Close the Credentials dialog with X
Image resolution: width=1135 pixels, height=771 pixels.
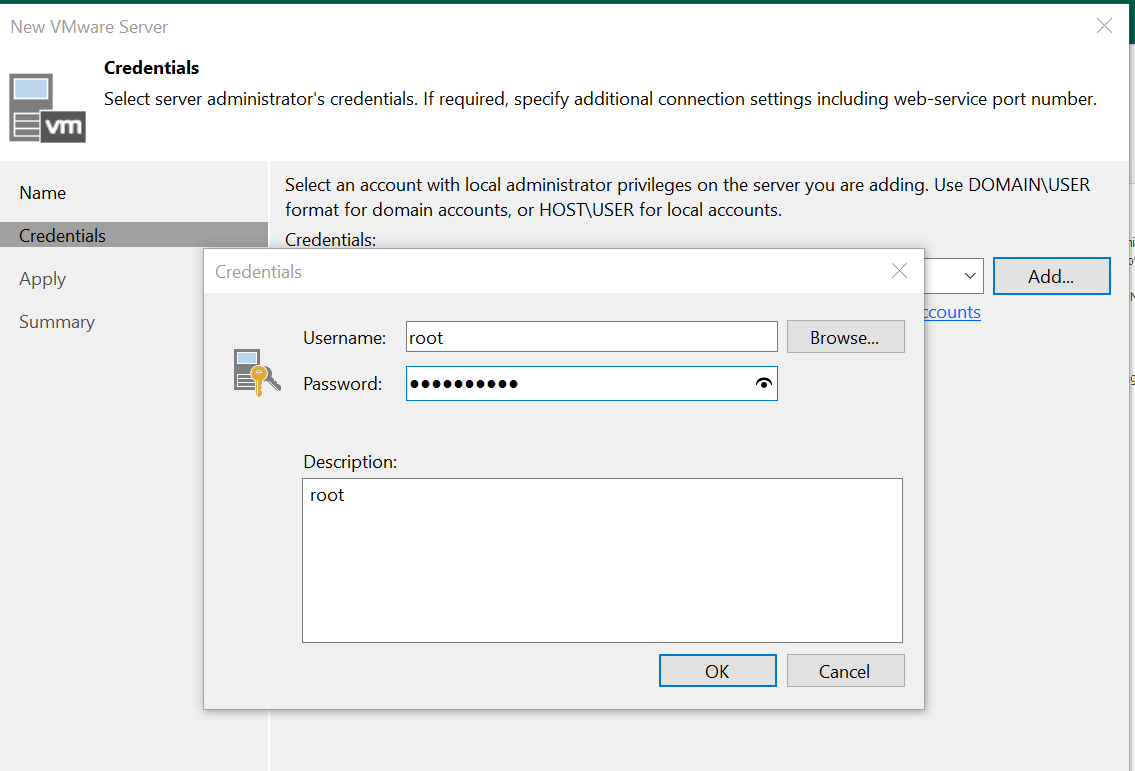pyautogui.click(x=899, y=271)
